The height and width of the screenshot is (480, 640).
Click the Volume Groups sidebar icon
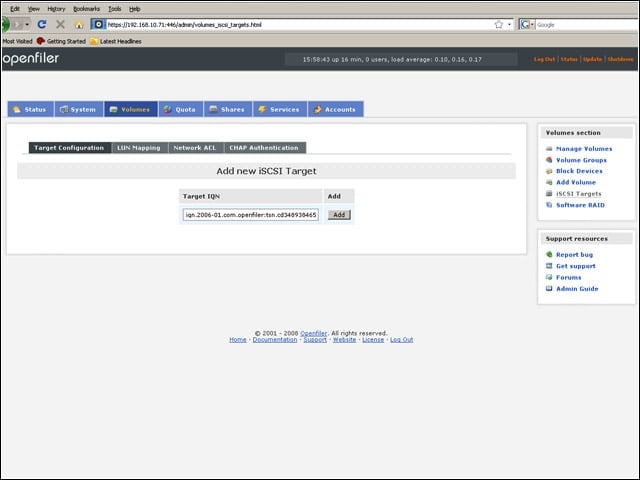tap(549, 160)
